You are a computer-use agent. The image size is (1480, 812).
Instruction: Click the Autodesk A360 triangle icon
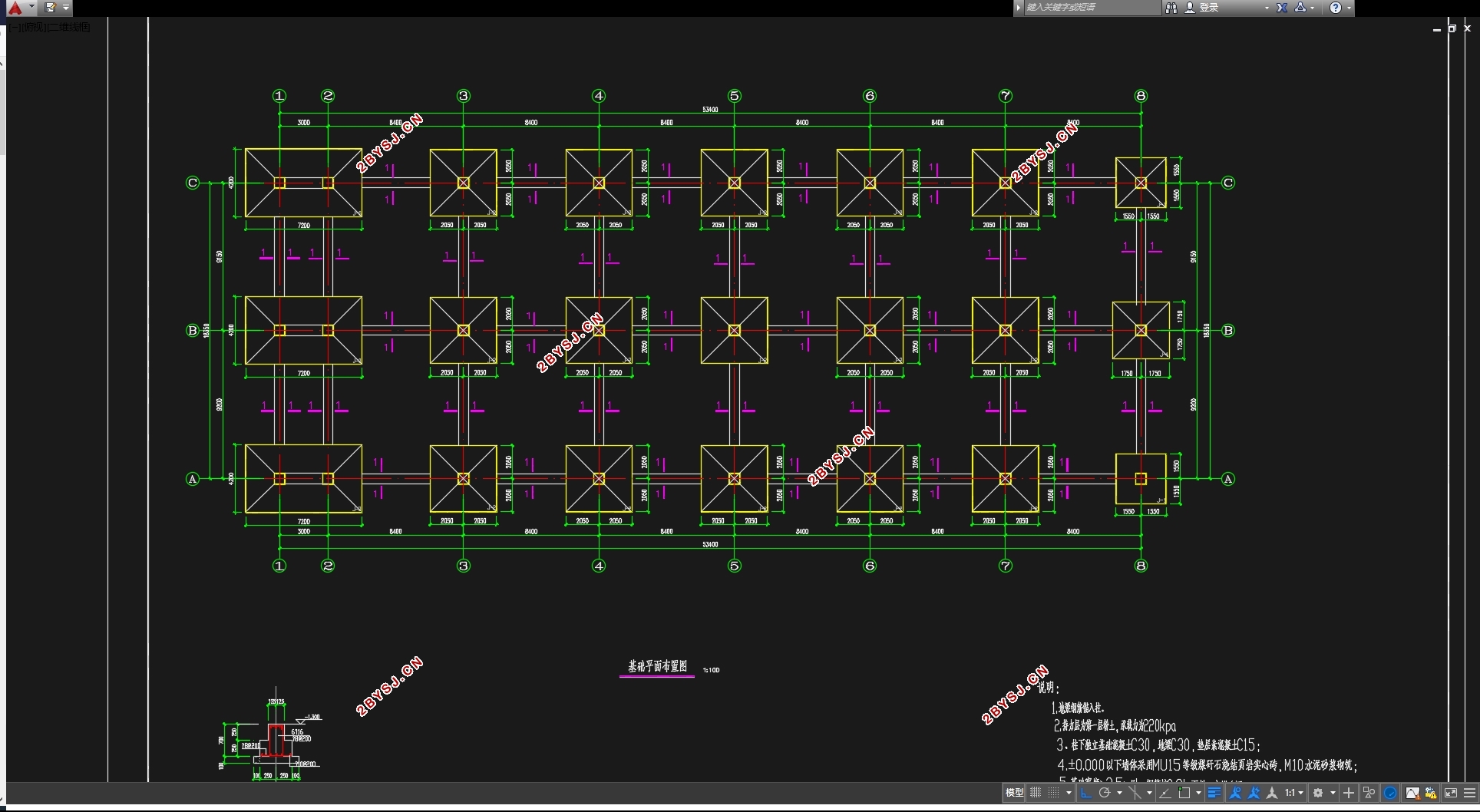1300,8
